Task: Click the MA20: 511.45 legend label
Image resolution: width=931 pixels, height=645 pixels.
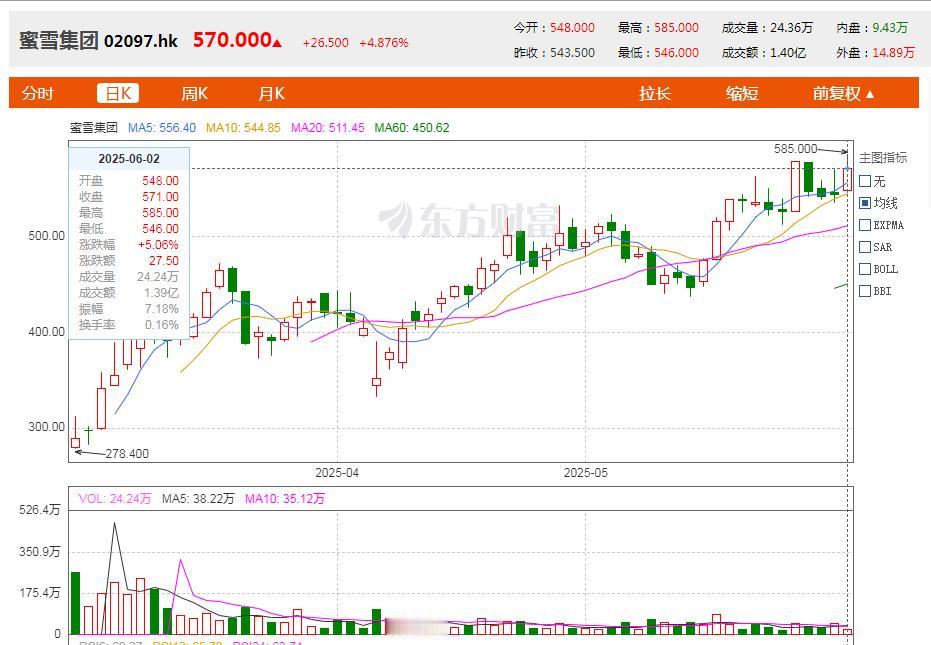Action: [x=328, y=128]
